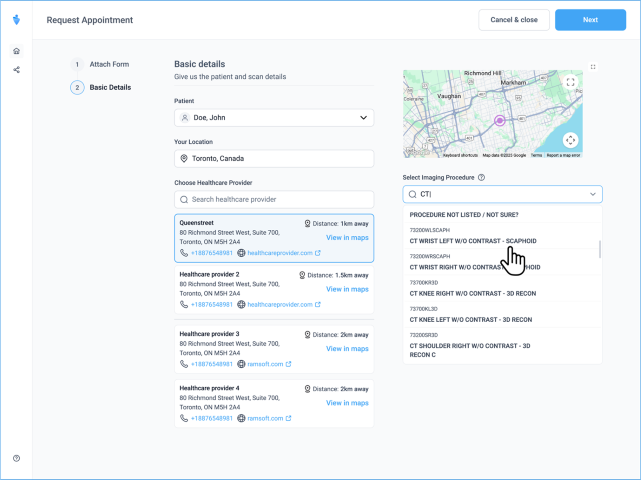This screenshot has height=480, width=641.
Task: Toggle fullscreen view on the map
Action: coord(570,83)
